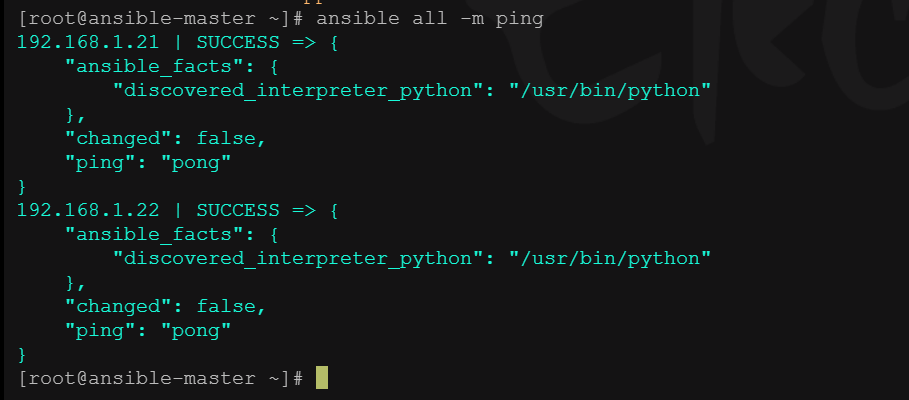The width and height of the screenshot is (909, 400).
Task: Click the 'ansible all -m ping' command text
Action: (x=430, y=19)
